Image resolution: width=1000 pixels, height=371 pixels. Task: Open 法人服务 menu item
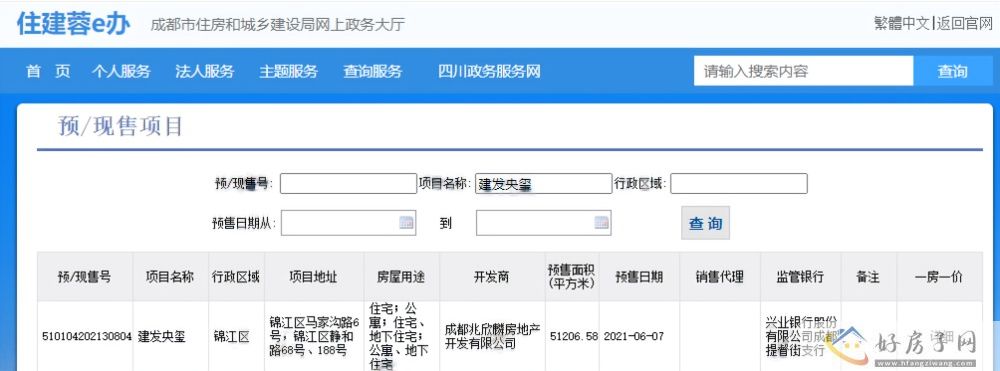click(x=205, y=71)
